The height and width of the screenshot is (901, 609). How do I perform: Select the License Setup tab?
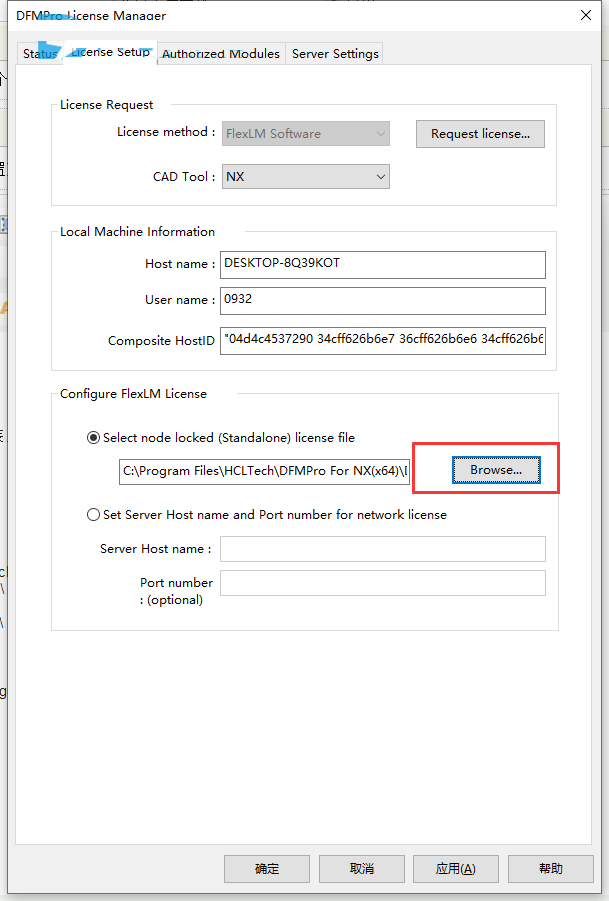click(110, 52)
